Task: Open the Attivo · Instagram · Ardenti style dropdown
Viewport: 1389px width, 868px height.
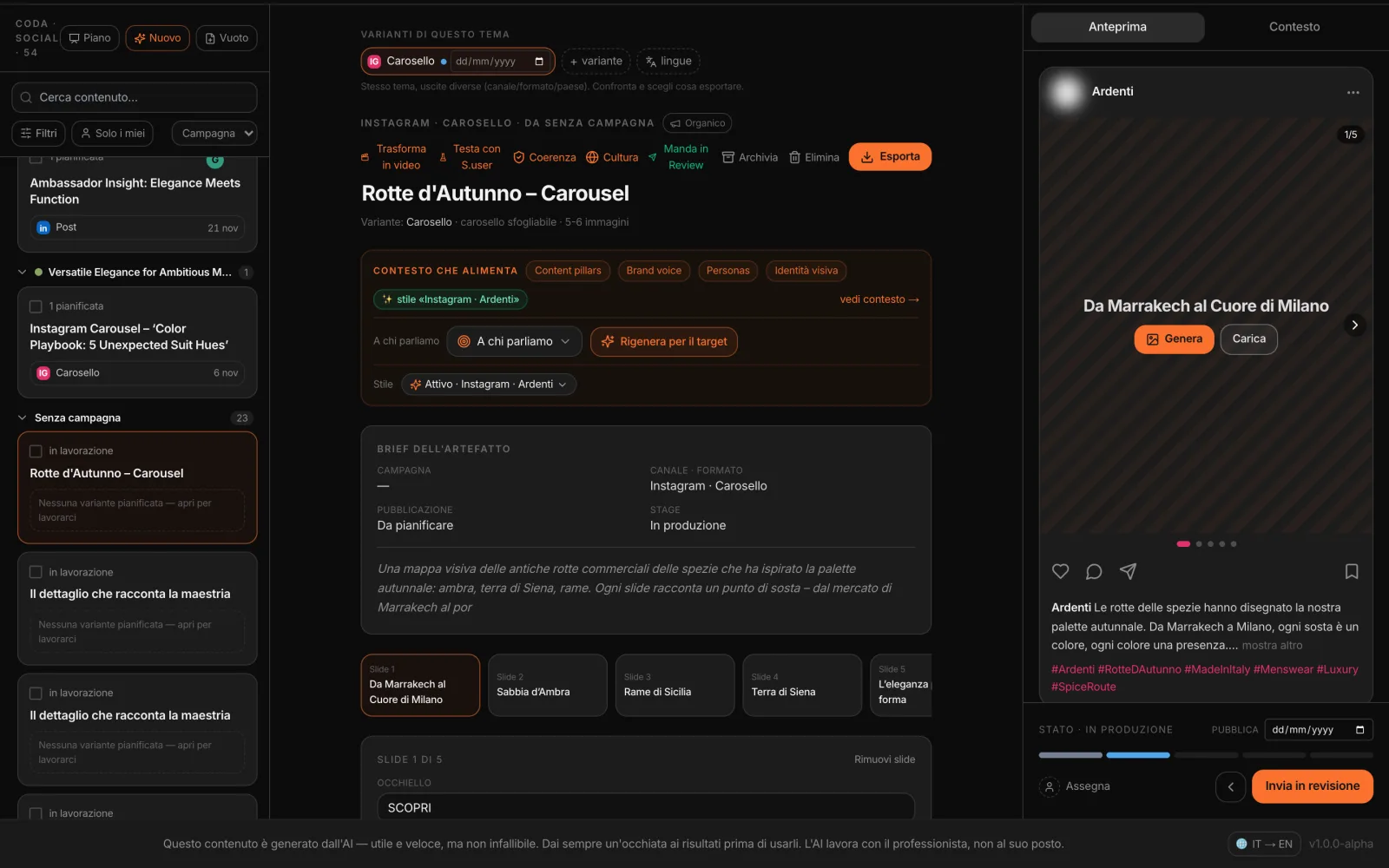Action: coord(489,385)
